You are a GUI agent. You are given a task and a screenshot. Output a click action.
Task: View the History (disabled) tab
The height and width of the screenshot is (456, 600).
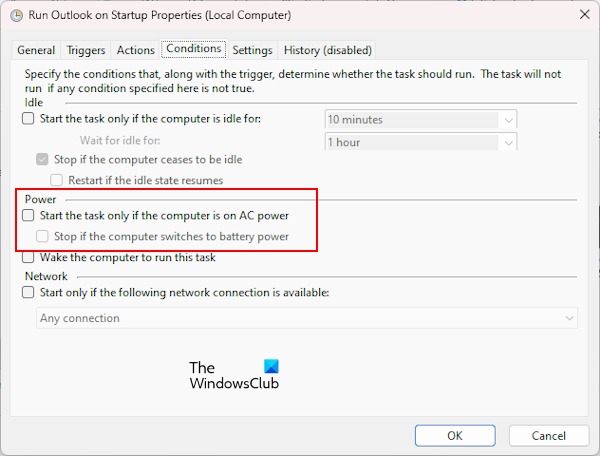[327, 50]
